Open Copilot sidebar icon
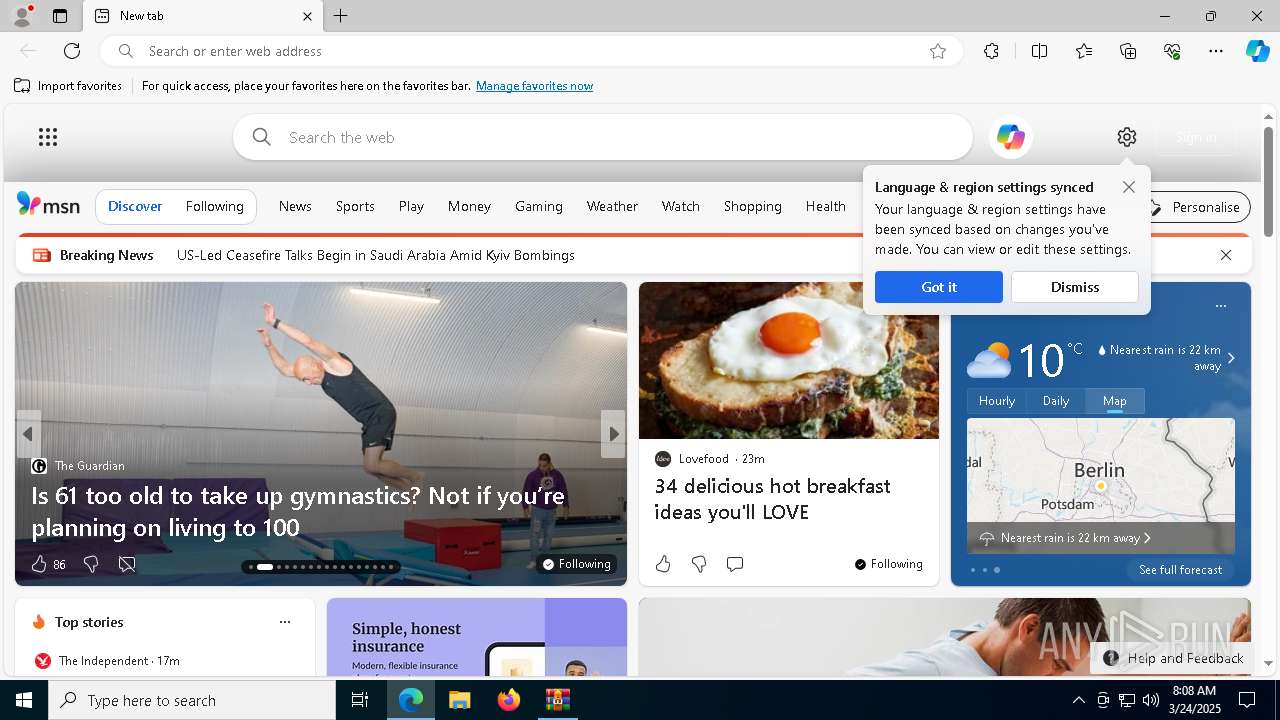The width and height of the screenshot is (1280, 720). tap(1257, 51)
